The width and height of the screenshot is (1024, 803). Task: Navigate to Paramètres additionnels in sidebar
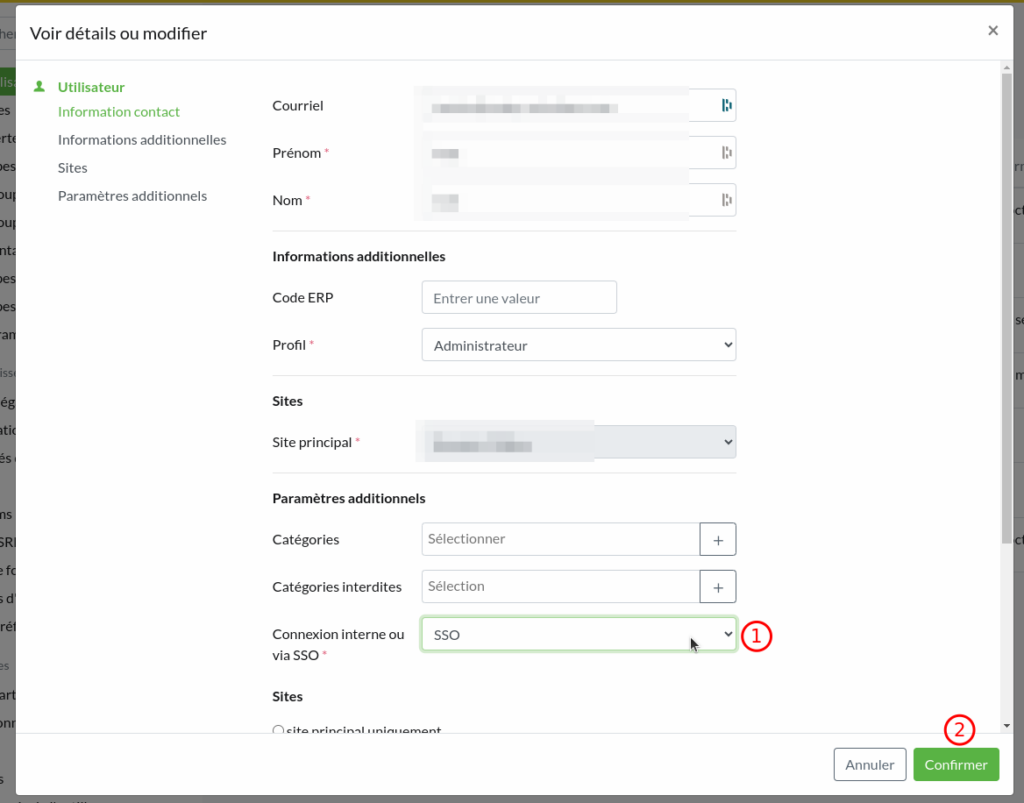coord(132,196)
